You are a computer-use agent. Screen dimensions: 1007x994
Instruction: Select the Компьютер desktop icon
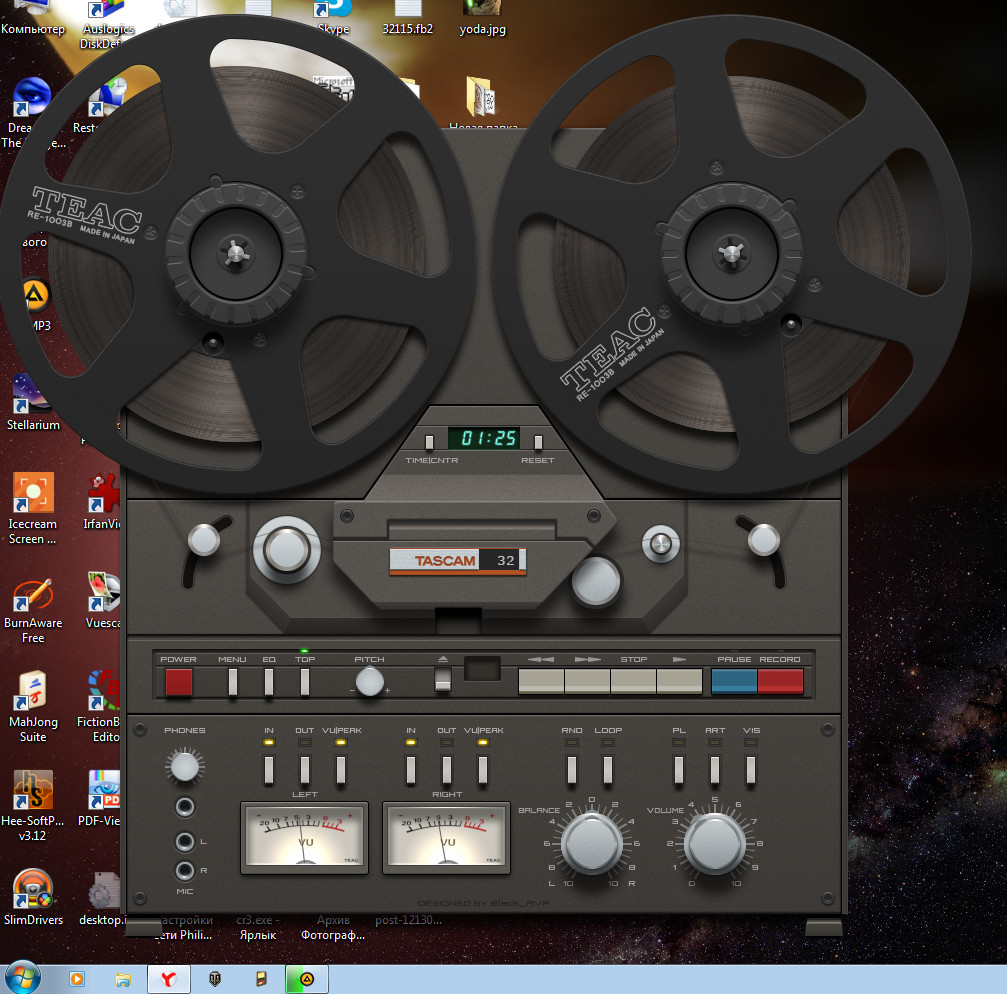(33, 18)
